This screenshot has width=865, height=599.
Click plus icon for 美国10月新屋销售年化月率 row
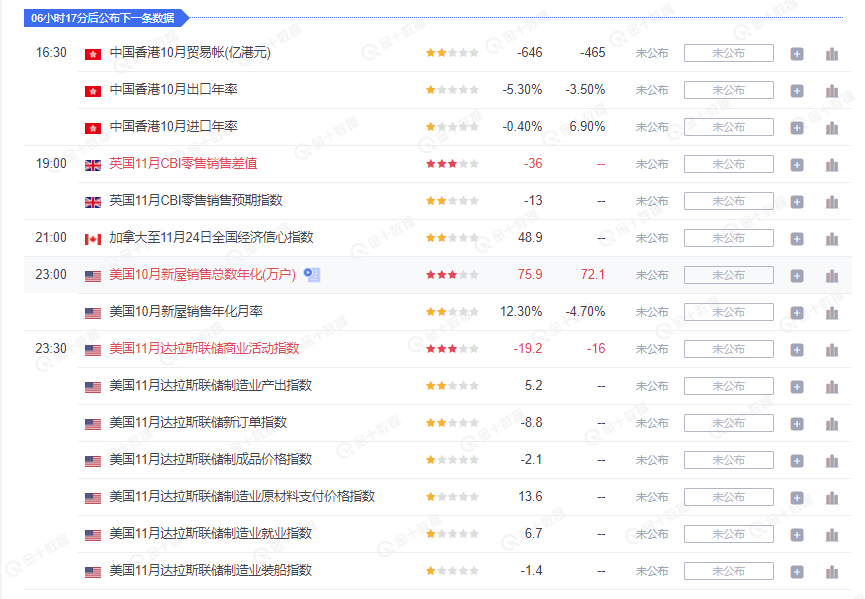coord(797,313)
